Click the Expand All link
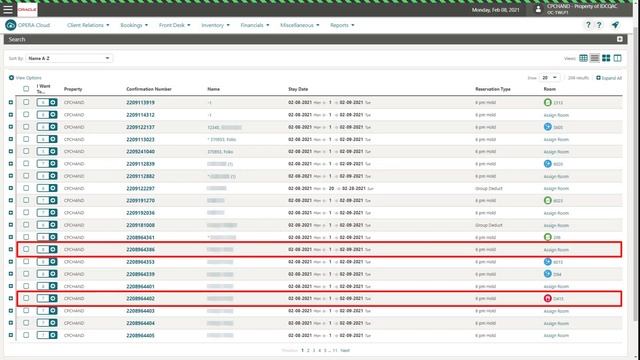This screenshot has height=360, width=640. click(x=609, y=78)
